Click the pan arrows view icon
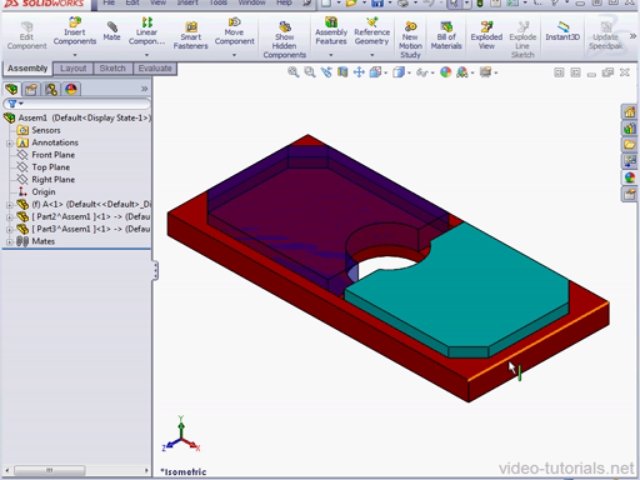The width and height of the screenshot is (640, 480). coord(359,72)
